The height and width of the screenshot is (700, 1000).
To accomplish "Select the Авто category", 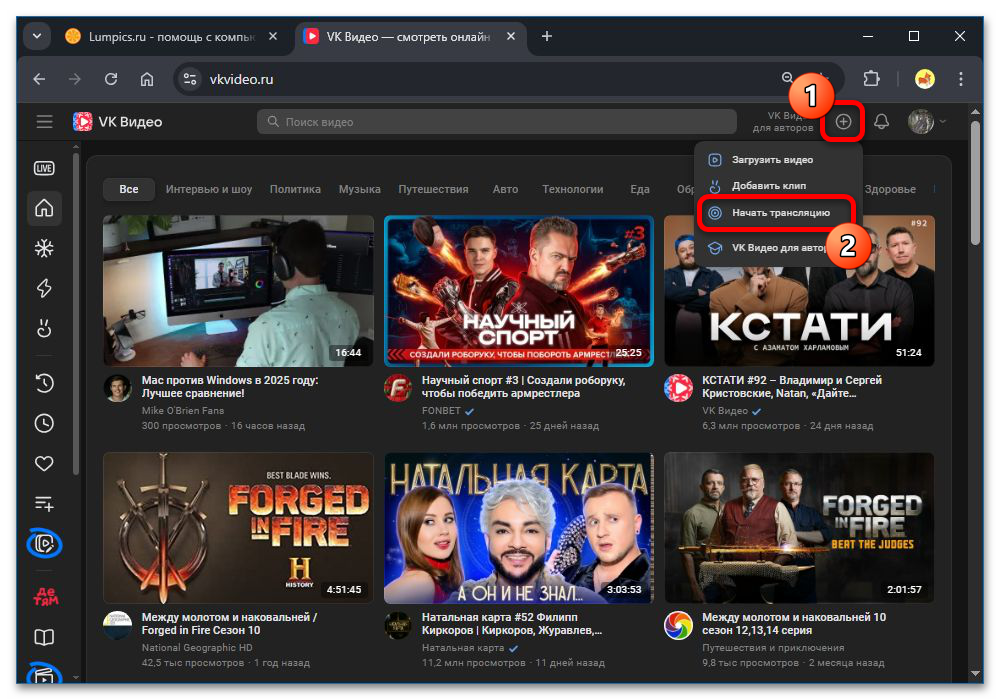I will point(505,189).
